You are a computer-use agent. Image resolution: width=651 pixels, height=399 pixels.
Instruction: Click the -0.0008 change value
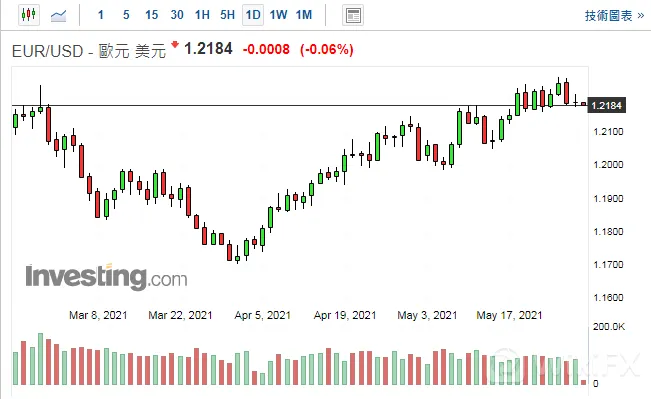coord(266,49)
